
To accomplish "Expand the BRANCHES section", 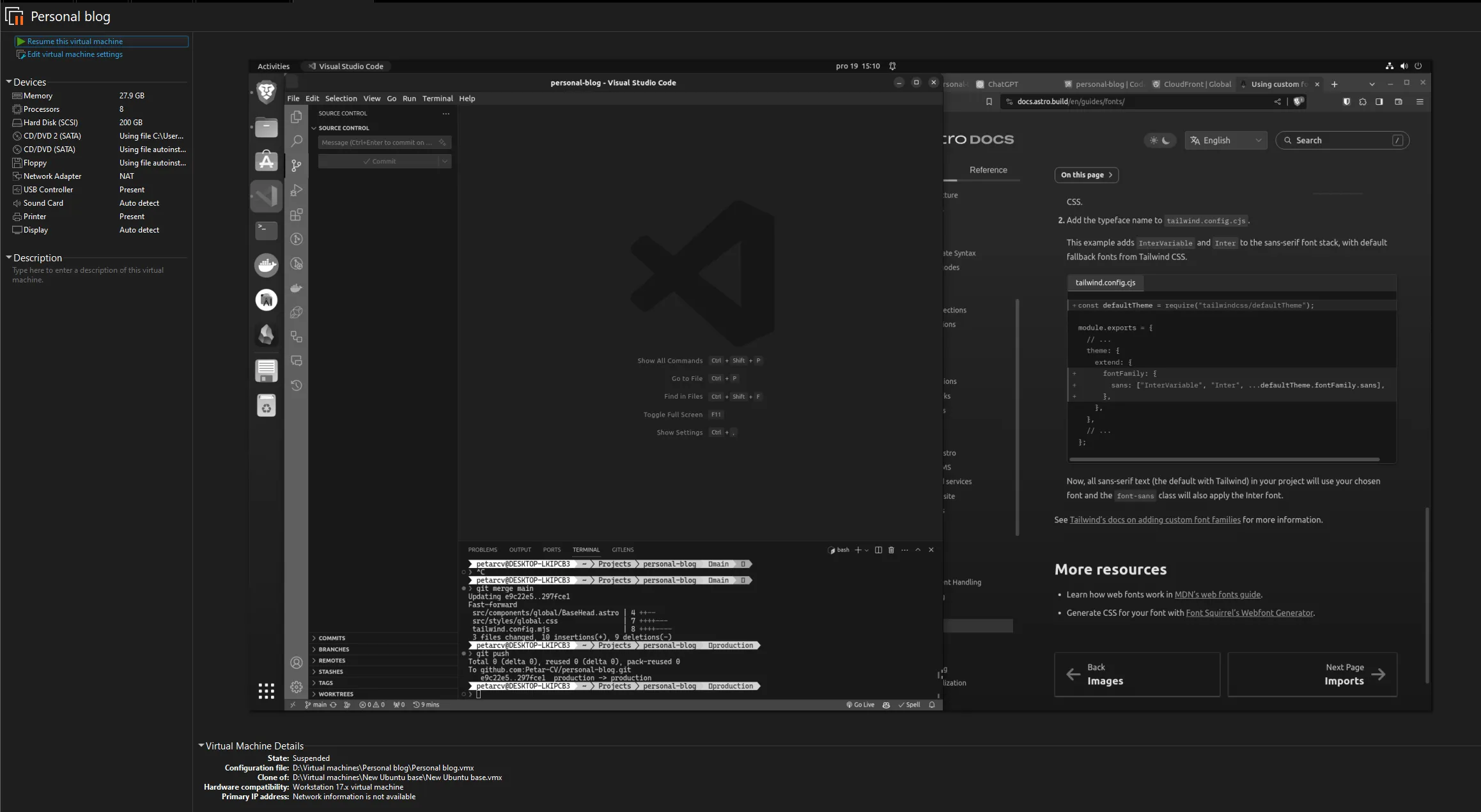I will (334, 649).
